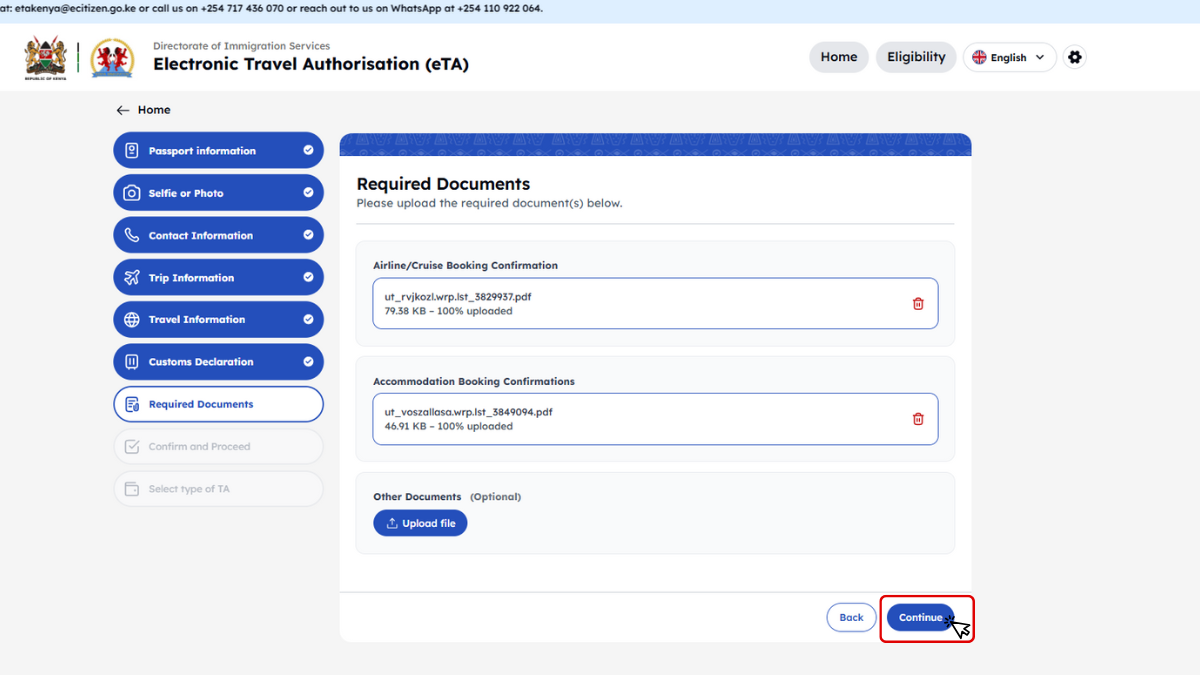Click the checkmark on the Customs Declaration step
Screen dimensions: 1200x675
[308, 362]
